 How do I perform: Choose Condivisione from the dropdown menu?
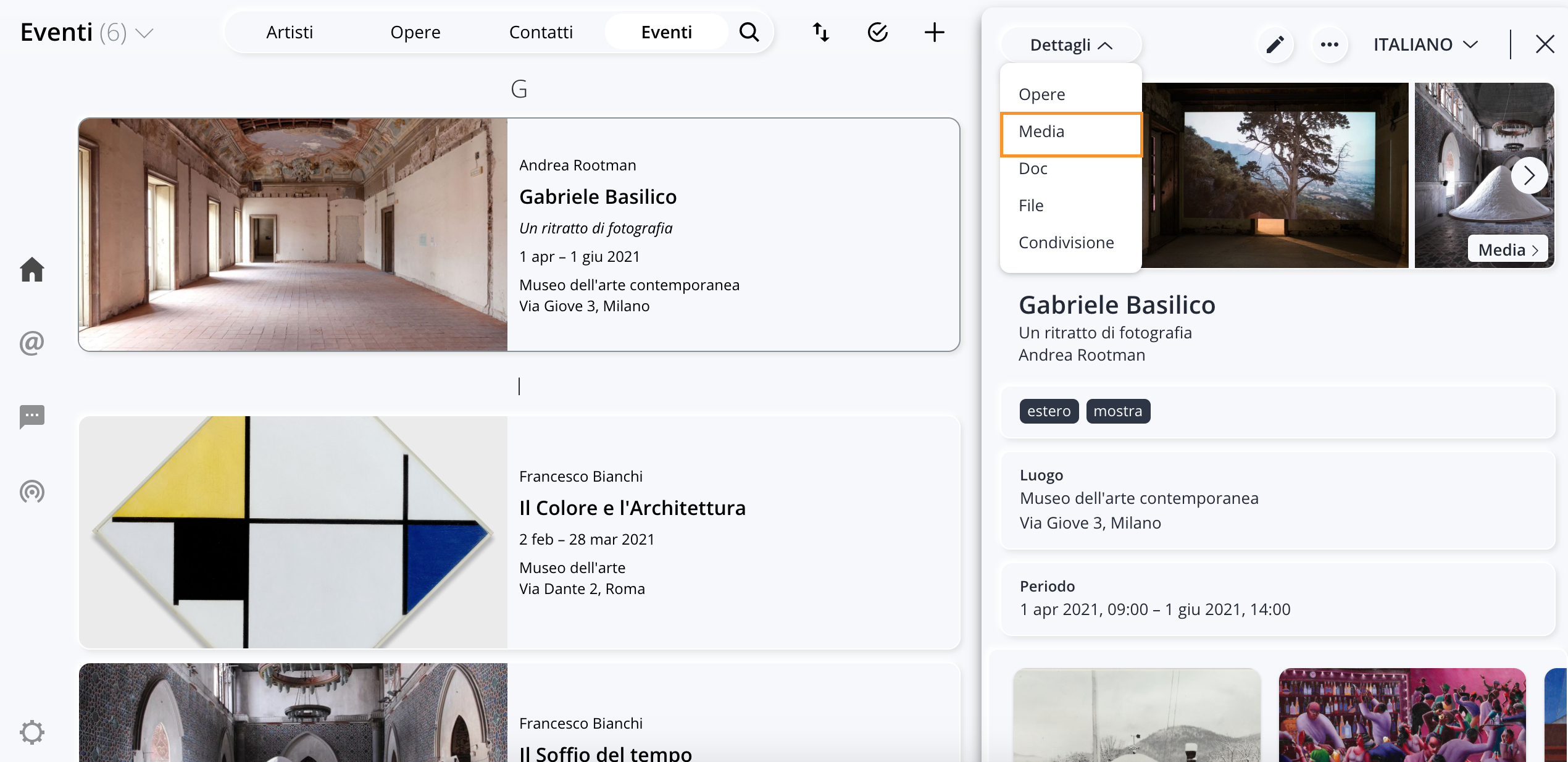tap(1066, 243)
